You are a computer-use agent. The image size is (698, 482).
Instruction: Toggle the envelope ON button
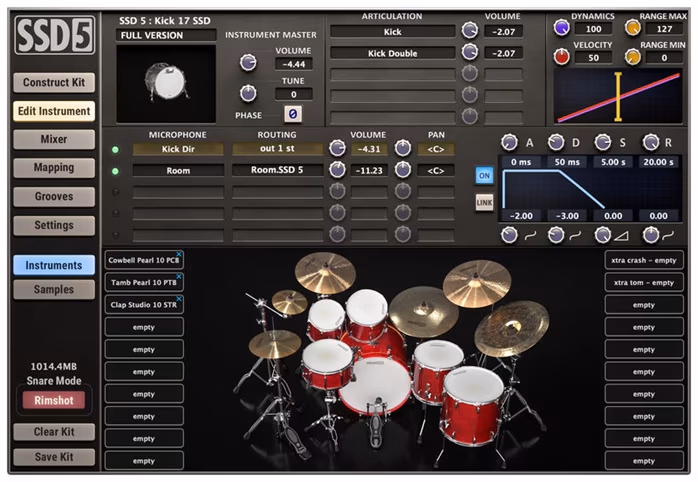484,172
